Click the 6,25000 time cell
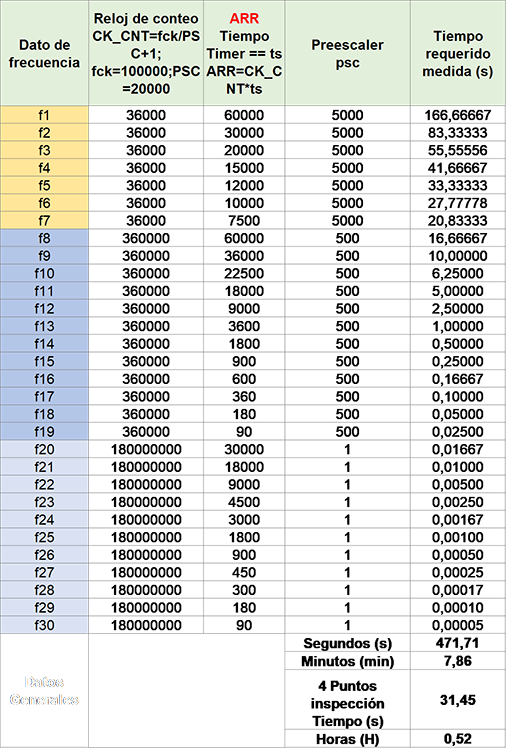Screen dimensions: 506x748 pyautogui.click(x=458, y=273)
